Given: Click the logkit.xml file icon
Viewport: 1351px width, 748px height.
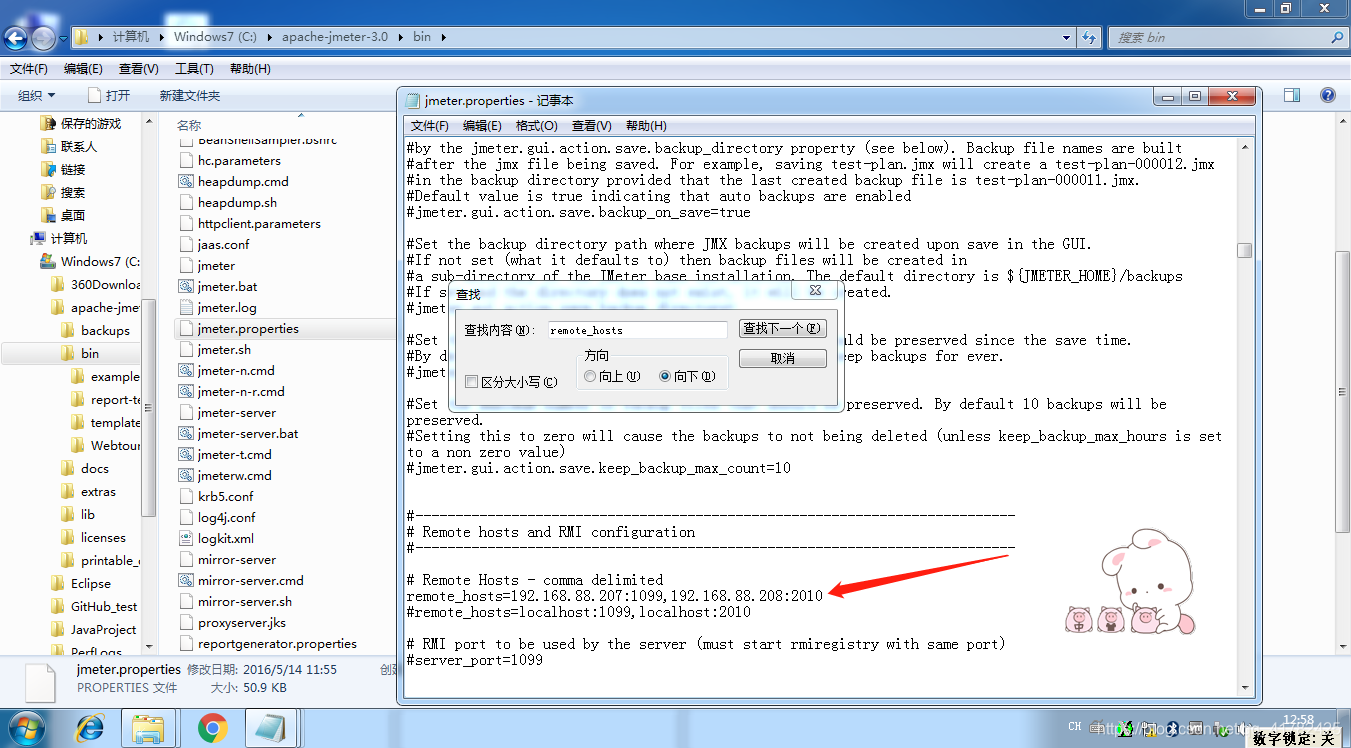Looking at the screenshot, I should 186,538.
